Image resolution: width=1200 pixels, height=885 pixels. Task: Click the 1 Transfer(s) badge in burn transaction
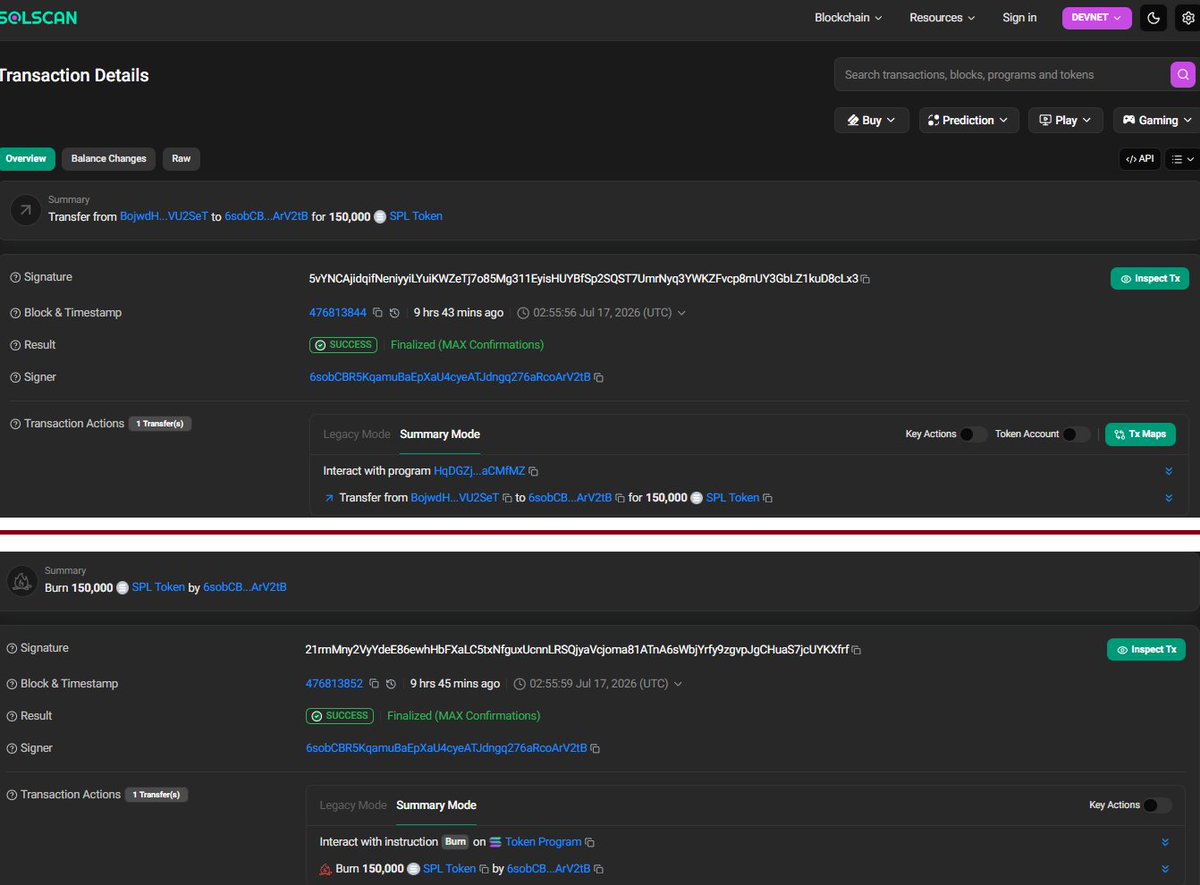(158, 795)
